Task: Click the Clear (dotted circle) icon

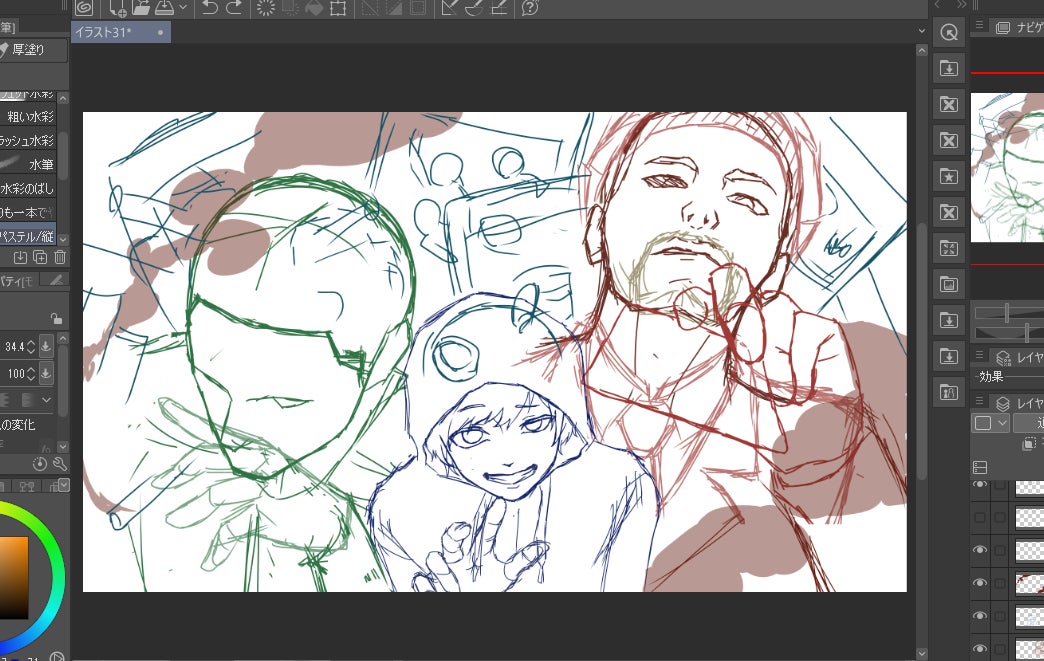Action: [266, 9]
